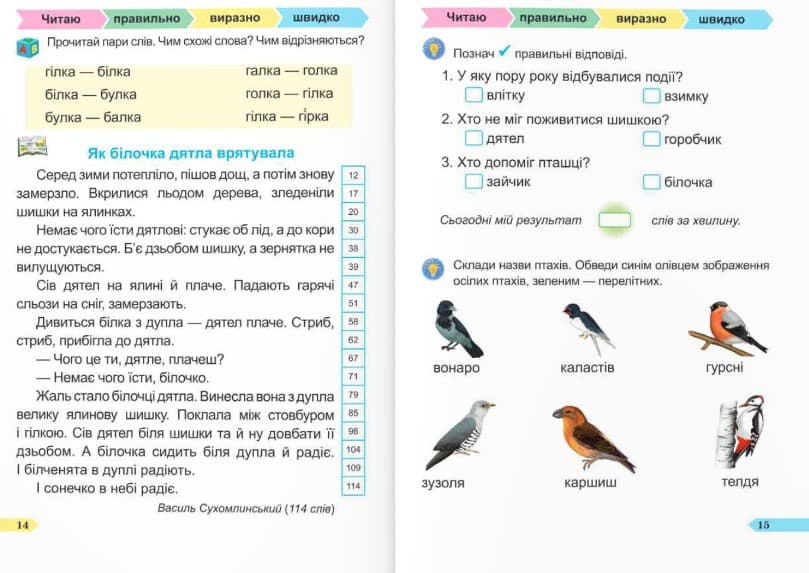The height and width of the screenshot is (573, 809).
Task: Click word-count cell '20'
Action: 353,212
